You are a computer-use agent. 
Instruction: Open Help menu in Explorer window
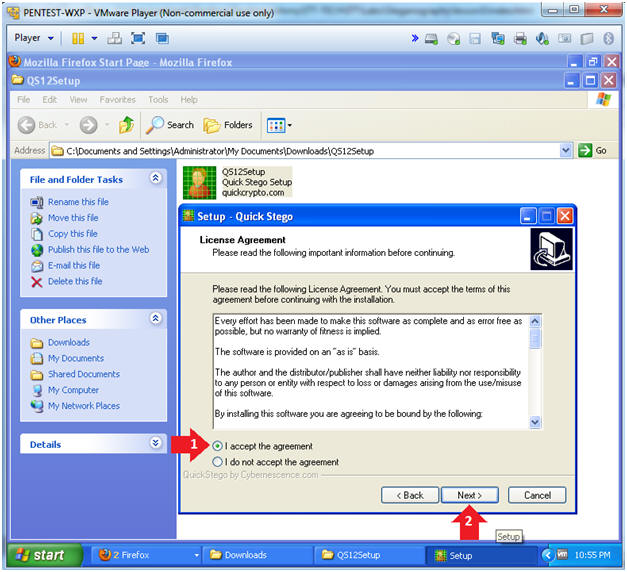pos(189,100)
